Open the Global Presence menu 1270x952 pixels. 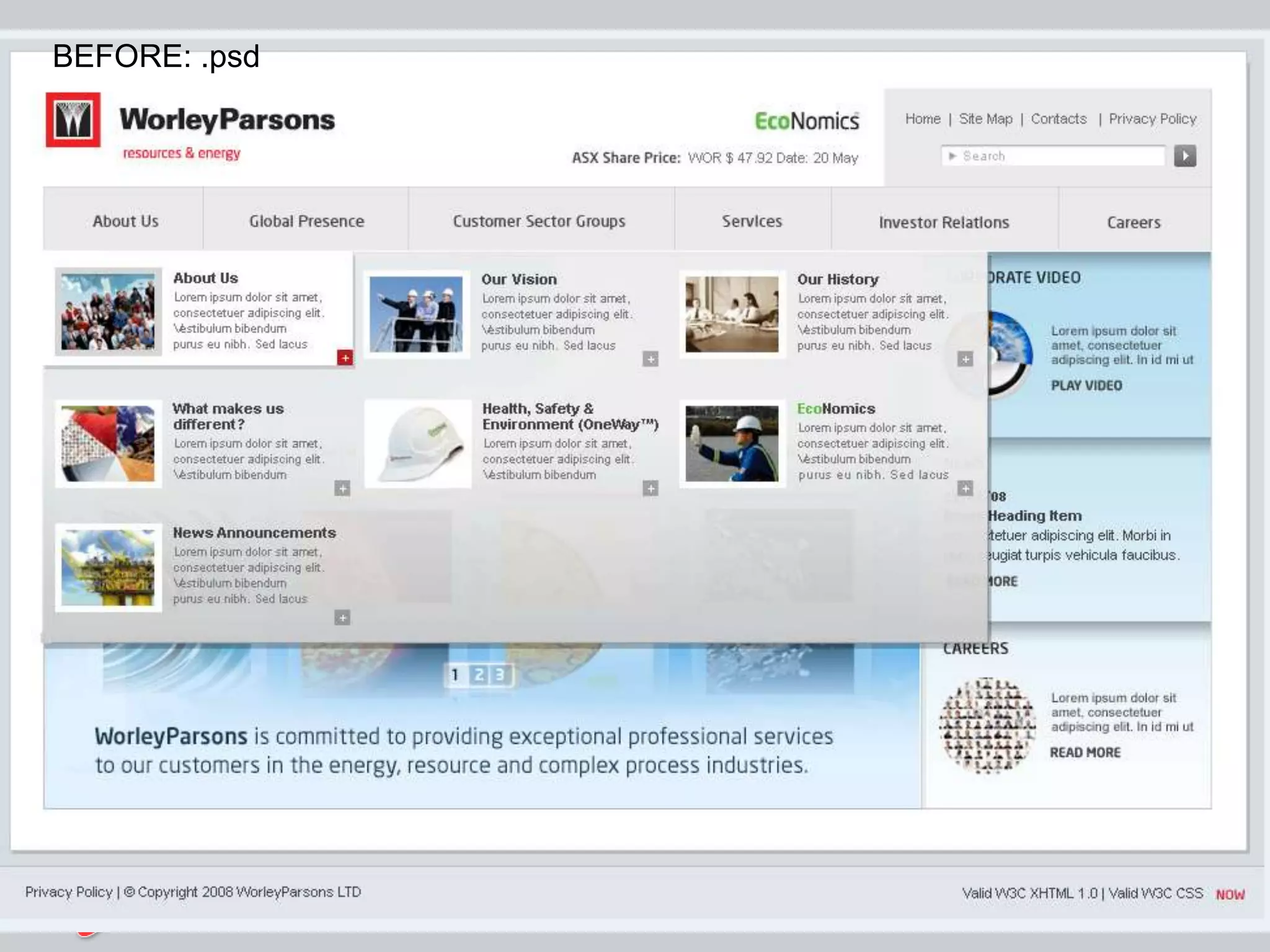tap(306, 221)
